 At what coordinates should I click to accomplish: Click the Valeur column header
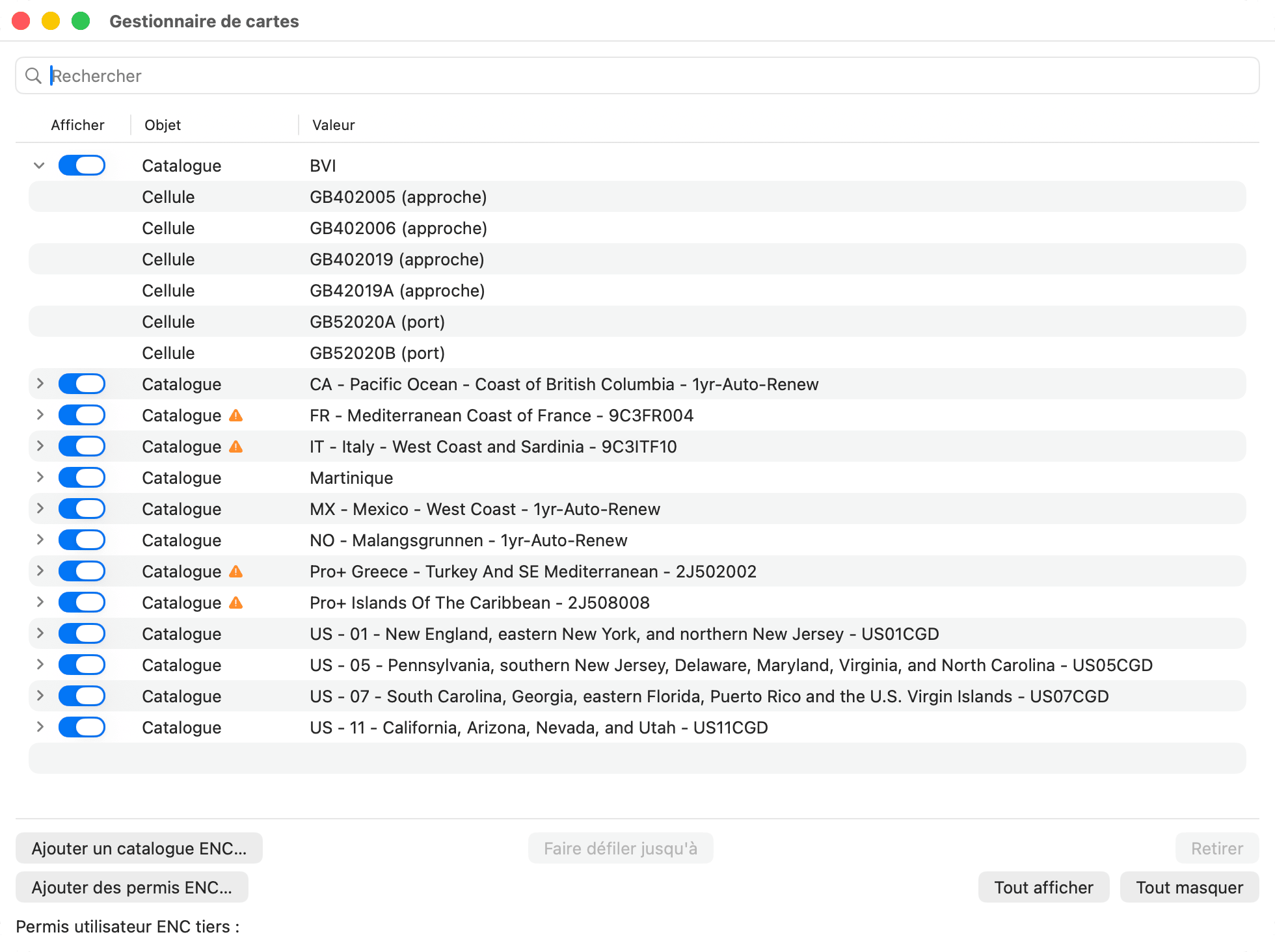pyautogui.click(x=334, y=125)
